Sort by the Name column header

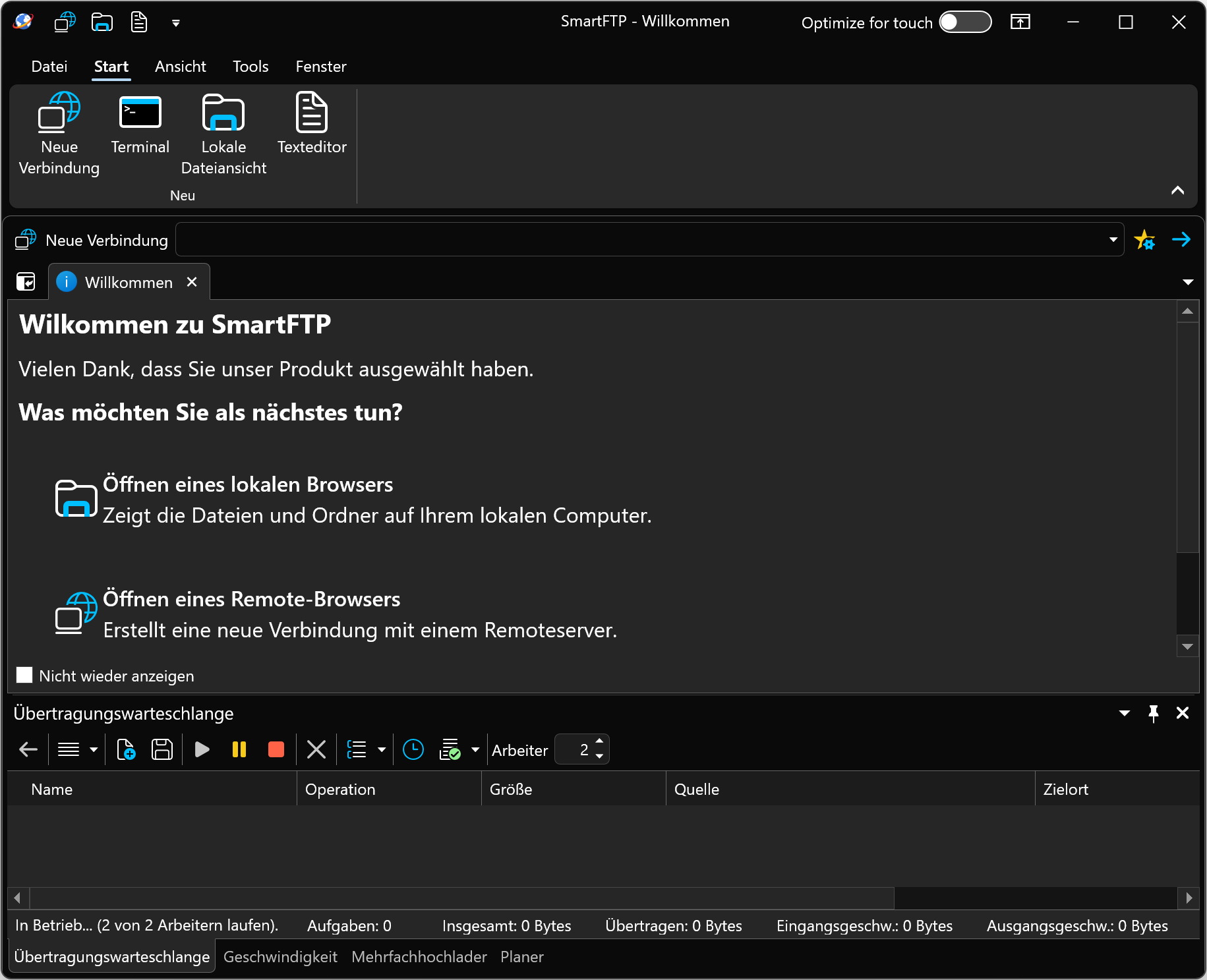(152, 789)
